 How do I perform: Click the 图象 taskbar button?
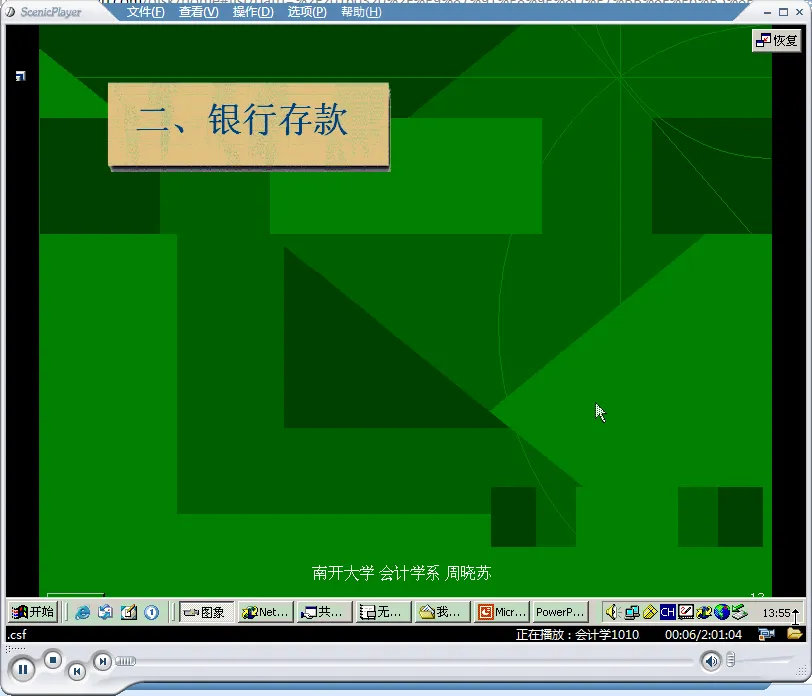click(206, 612)
